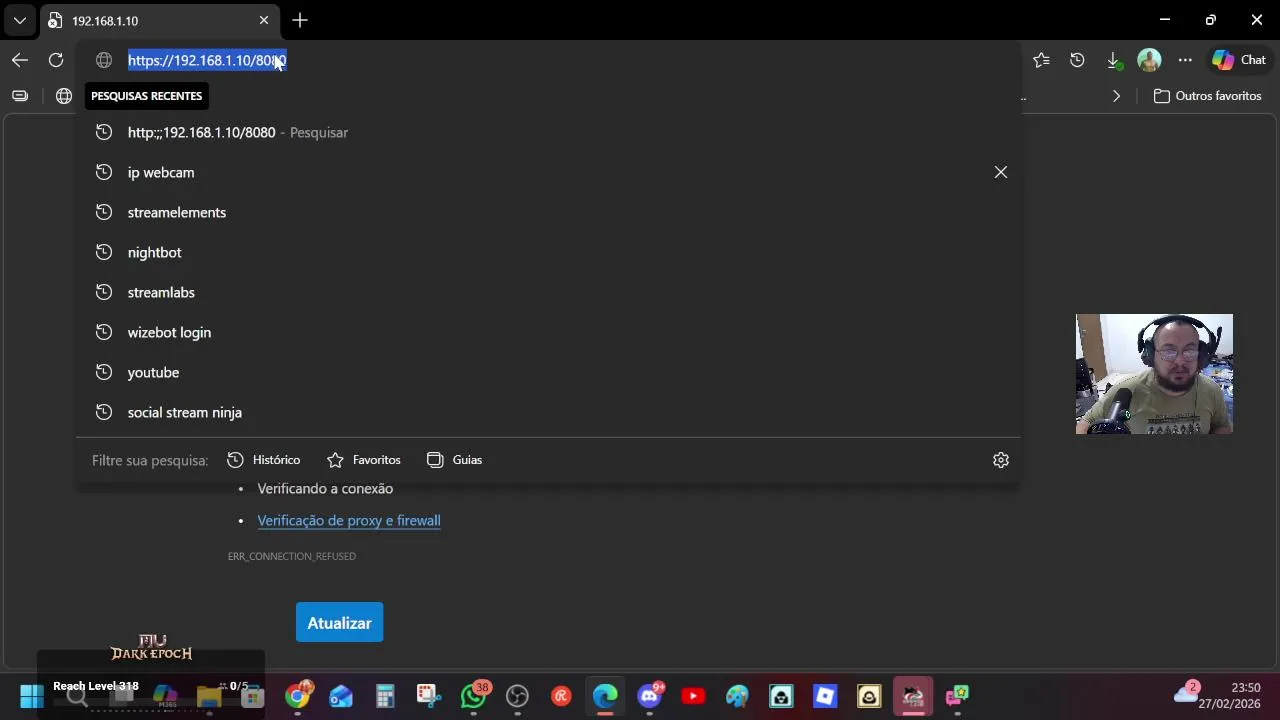The width and height of the screenshot is (1280, 720).
Task: Select recent search social stream ninja
Action: click(548, 412)
